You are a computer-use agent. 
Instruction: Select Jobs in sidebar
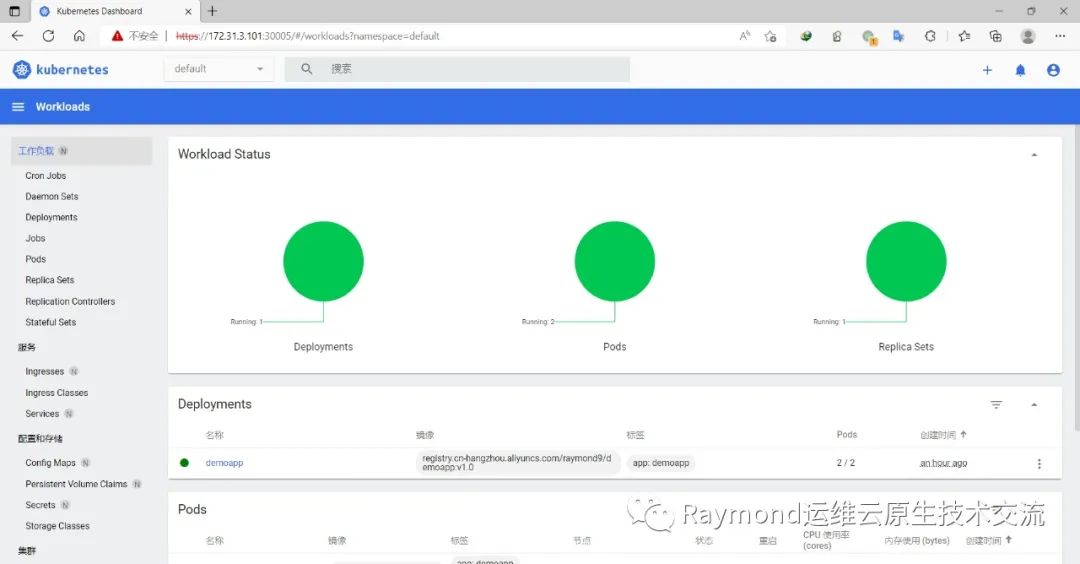pyautogui.click(x=35, y=238)
